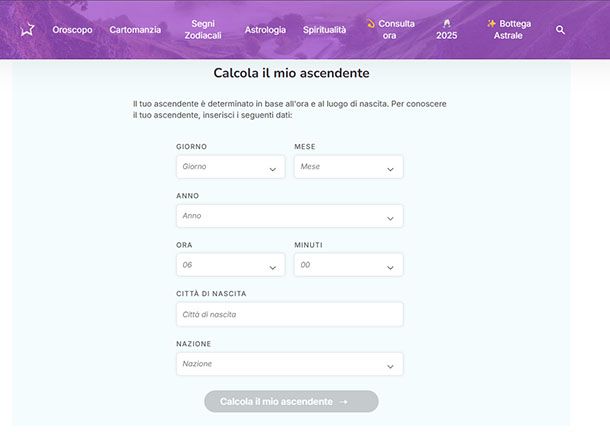The width and height of the screenshot is (610, 437).
Task: Open the search magnifier icon
Action: click(560, 30)
